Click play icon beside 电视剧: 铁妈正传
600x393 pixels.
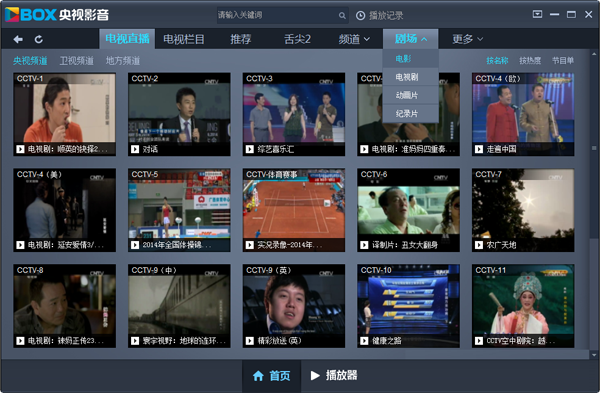tap(20, 341)
